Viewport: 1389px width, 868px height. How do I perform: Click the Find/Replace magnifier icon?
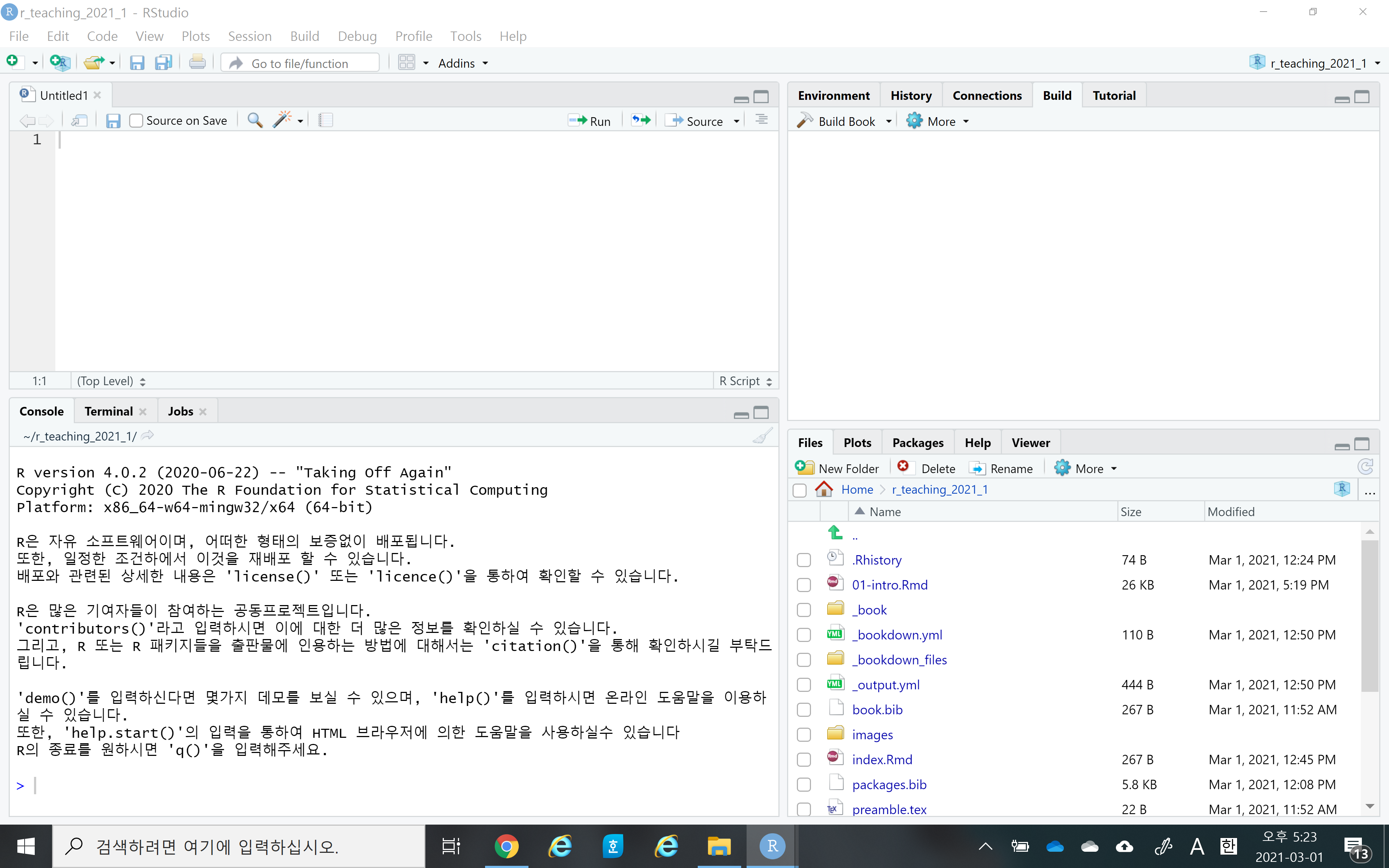[x=255, y=120]
